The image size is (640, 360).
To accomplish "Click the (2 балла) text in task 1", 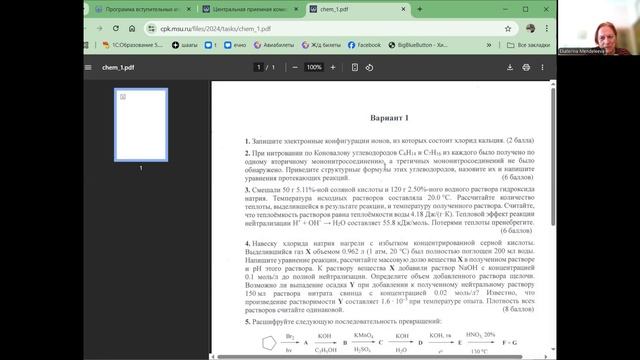I will 520,140.
